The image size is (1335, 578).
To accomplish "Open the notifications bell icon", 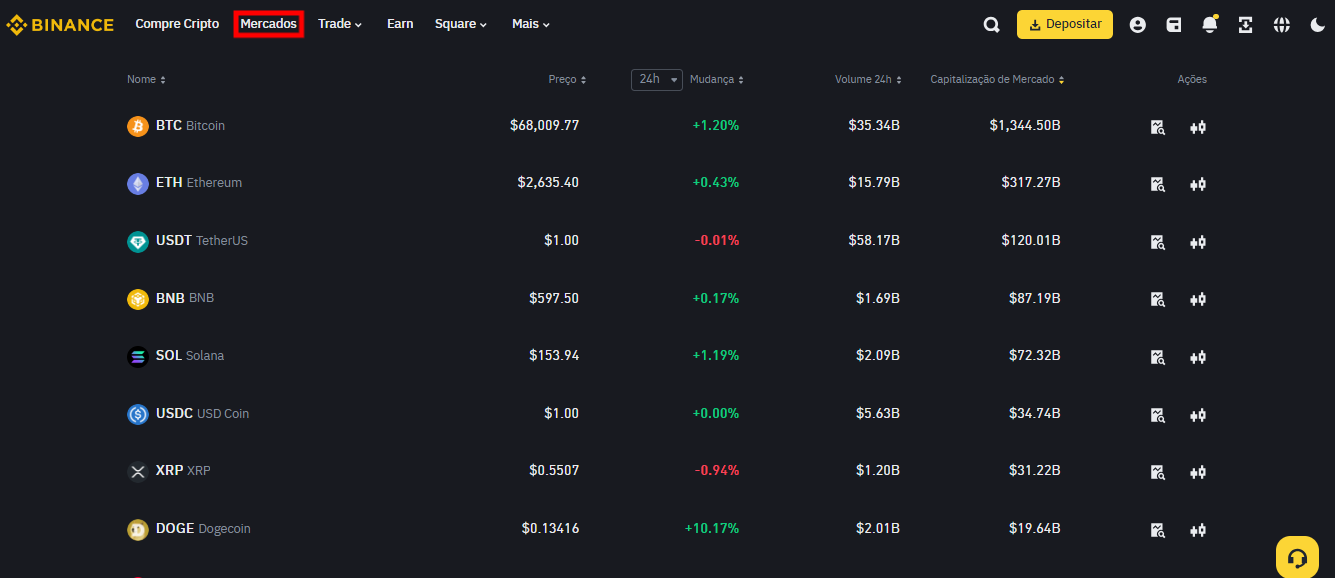I will (x=1209, y=24).
